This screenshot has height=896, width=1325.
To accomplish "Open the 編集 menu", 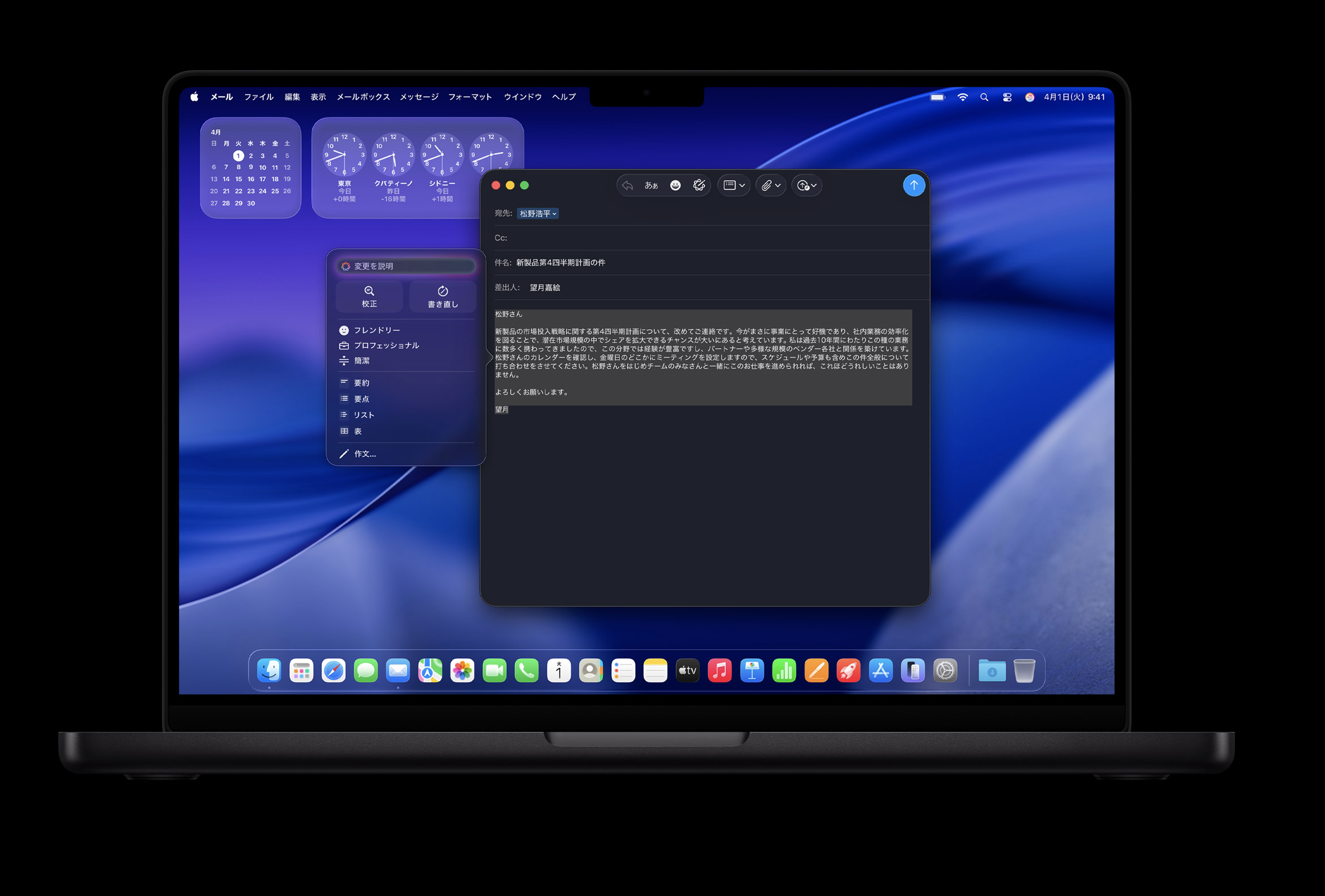I will pyautogui.click(x=292, y=97).
